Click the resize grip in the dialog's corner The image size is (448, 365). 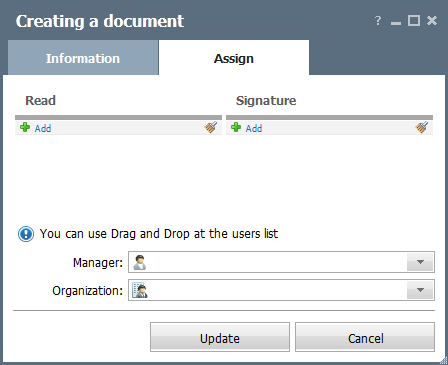tap(444, 361)
